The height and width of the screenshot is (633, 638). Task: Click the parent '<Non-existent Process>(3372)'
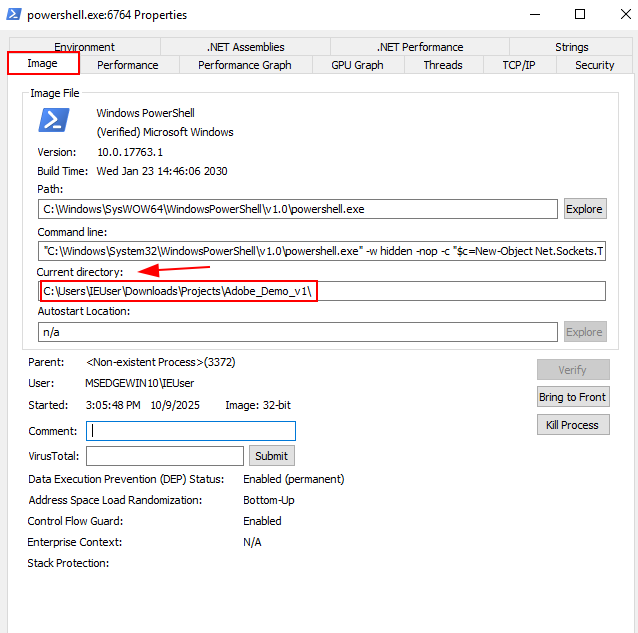click(161, 362)
